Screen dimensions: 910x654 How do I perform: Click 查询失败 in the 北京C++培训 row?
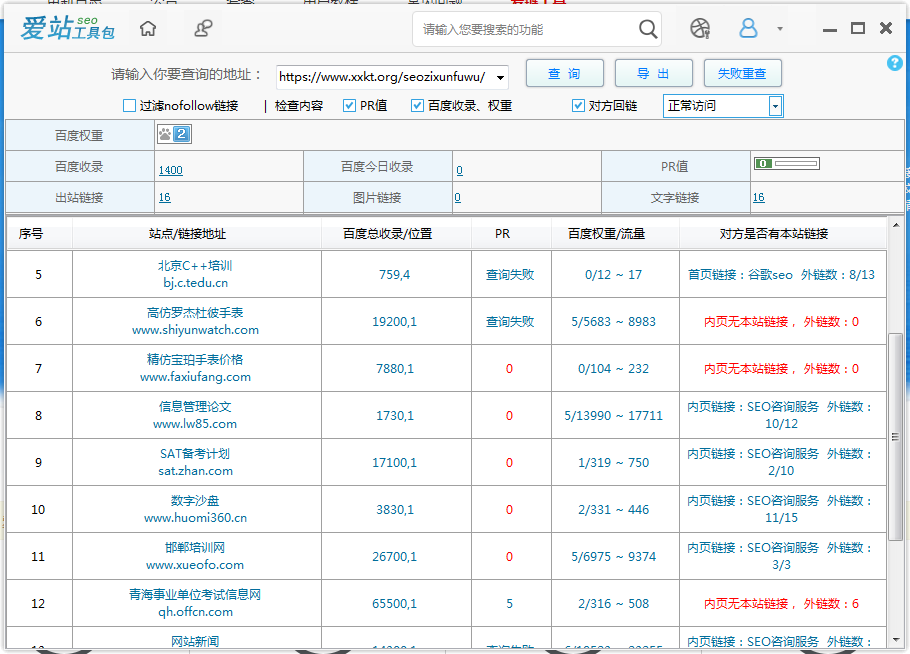(510, 274)
